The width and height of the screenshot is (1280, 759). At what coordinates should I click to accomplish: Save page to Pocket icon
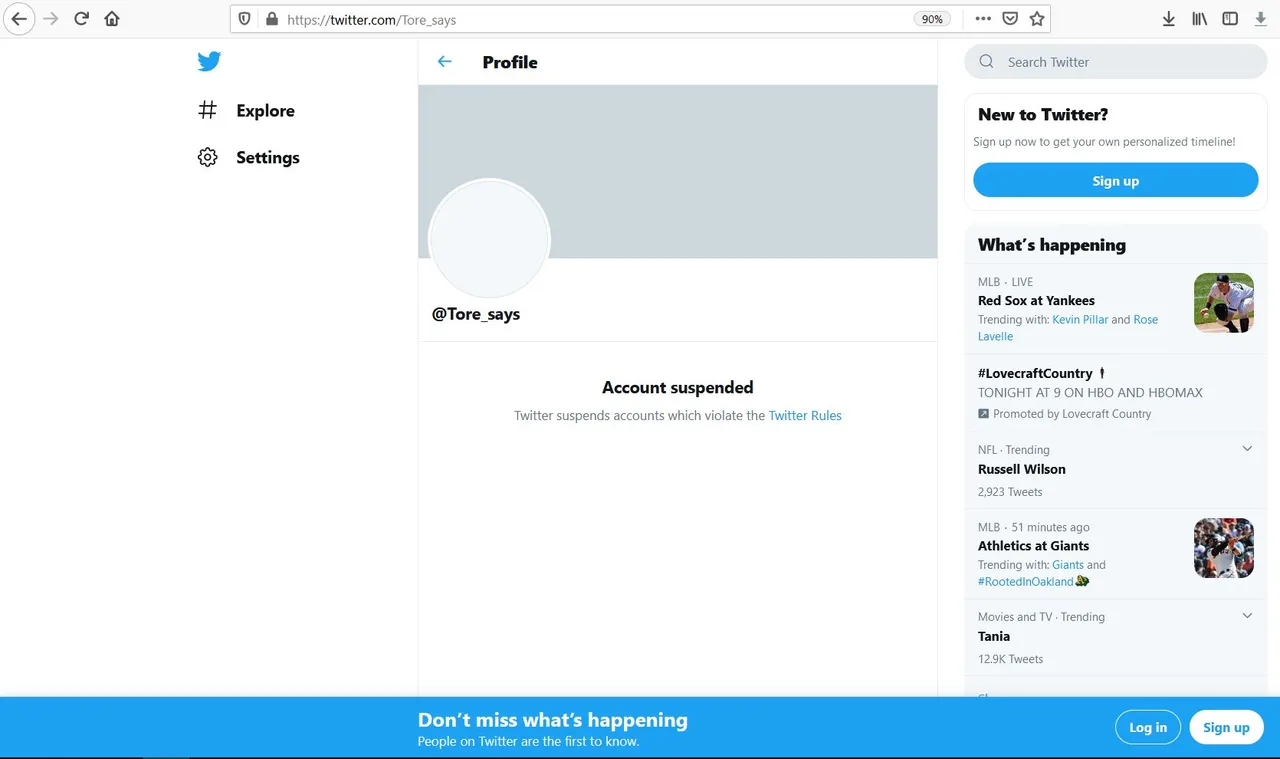(x=1010, y=19)
